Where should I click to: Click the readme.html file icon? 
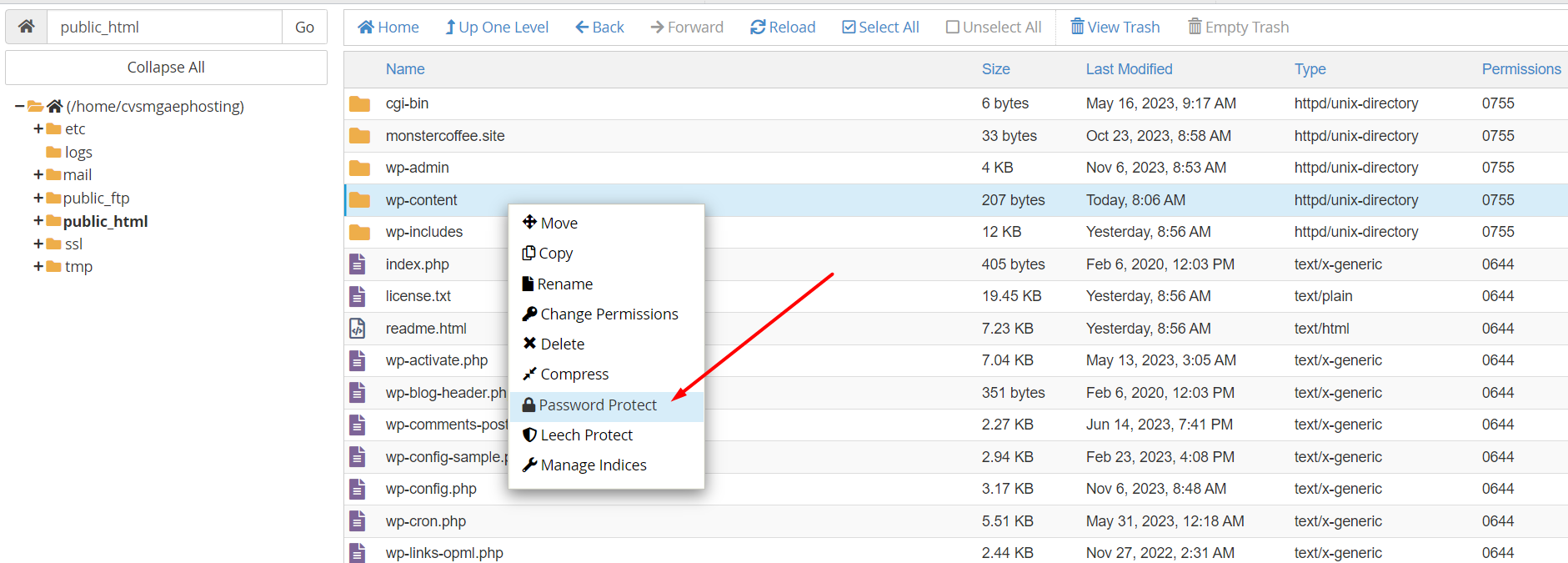tap(358, 329)
